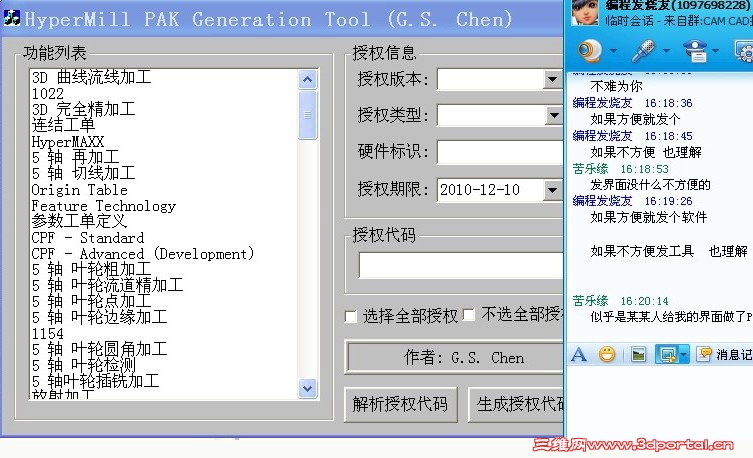This screenshot has width=753, height=458.
Task: Start a voice call with microphone icon
Action: click(x=643, y=50)
